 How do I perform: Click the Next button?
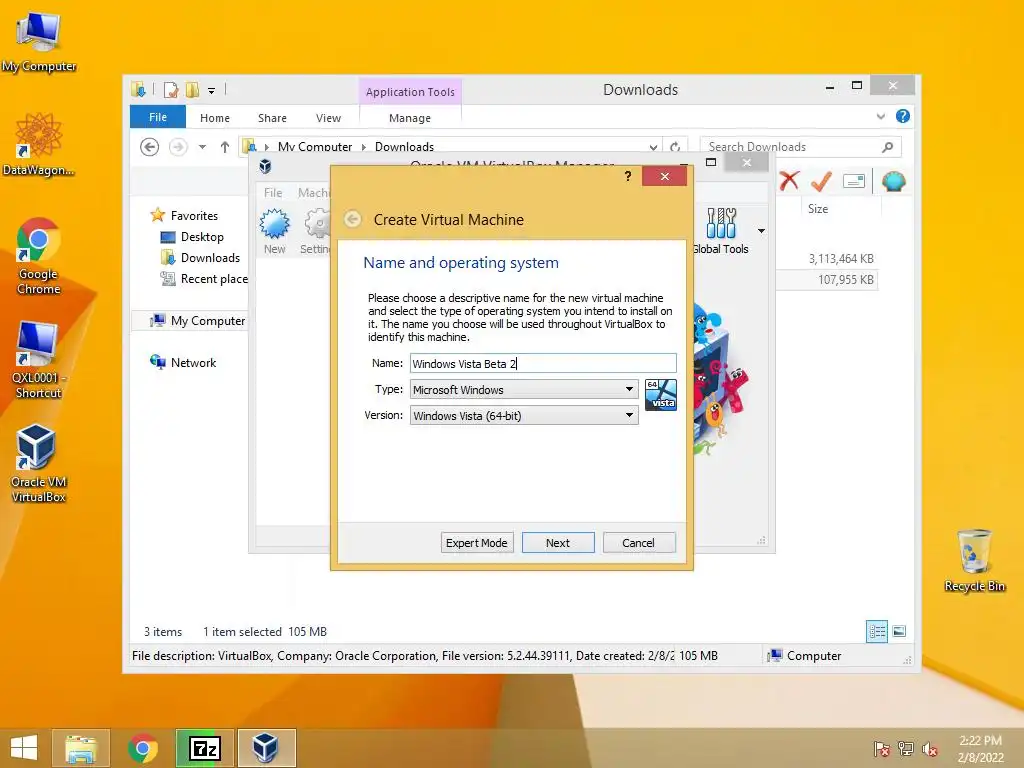[x=558, y=543]
